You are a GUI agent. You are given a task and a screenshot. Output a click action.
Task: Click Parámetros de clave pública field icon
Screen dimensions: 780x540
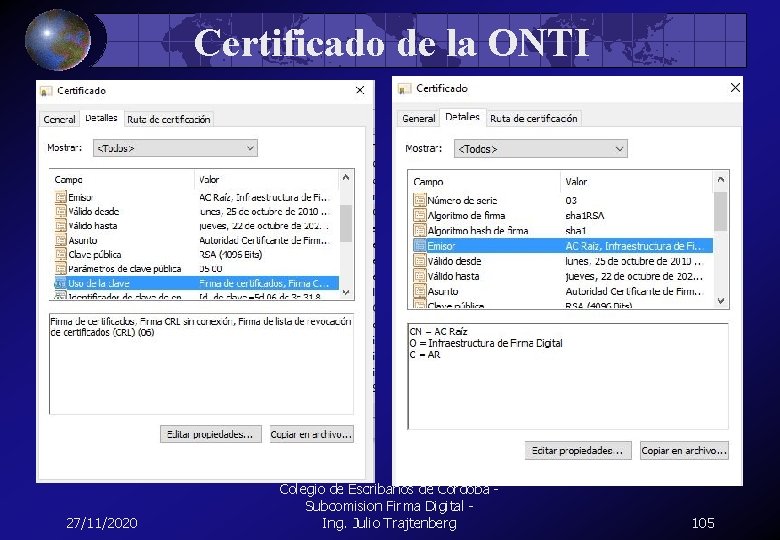(61, 269)
